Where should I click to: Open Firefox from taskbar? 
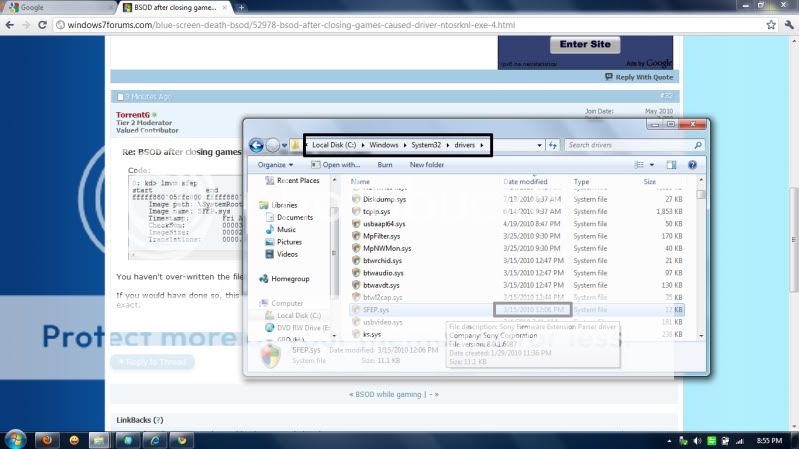pos(47,440)
